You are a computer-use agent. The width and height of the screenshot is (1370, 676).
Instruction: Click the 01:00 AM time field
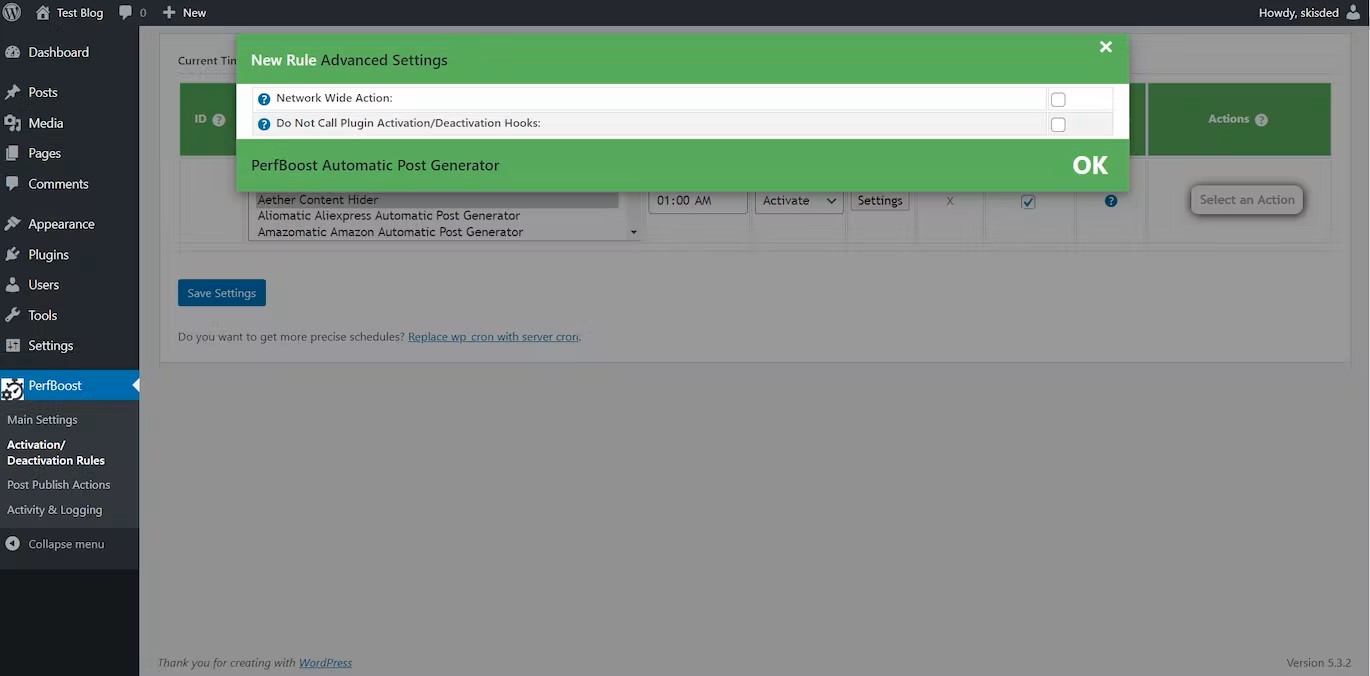[698, 200]
